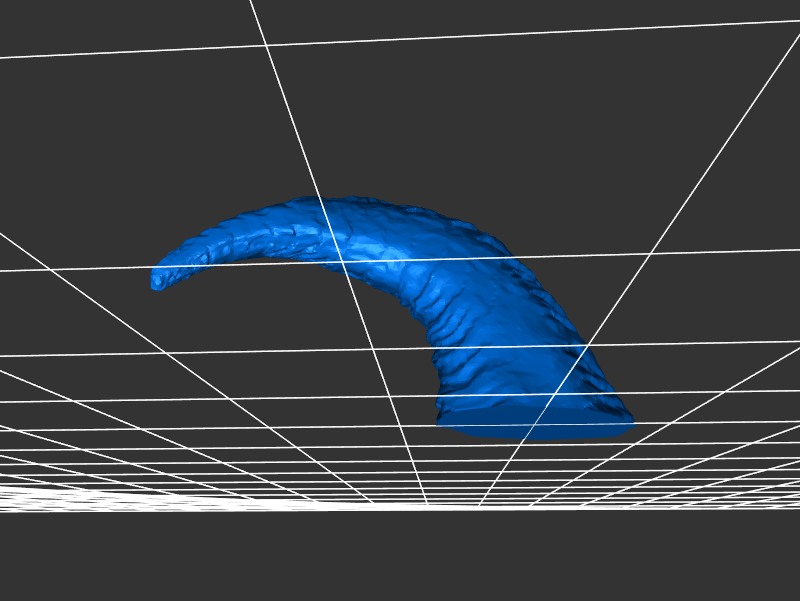Click the grid line intersection near the top edge
Viewport: 800px width, 601px height.
point(267,44)
